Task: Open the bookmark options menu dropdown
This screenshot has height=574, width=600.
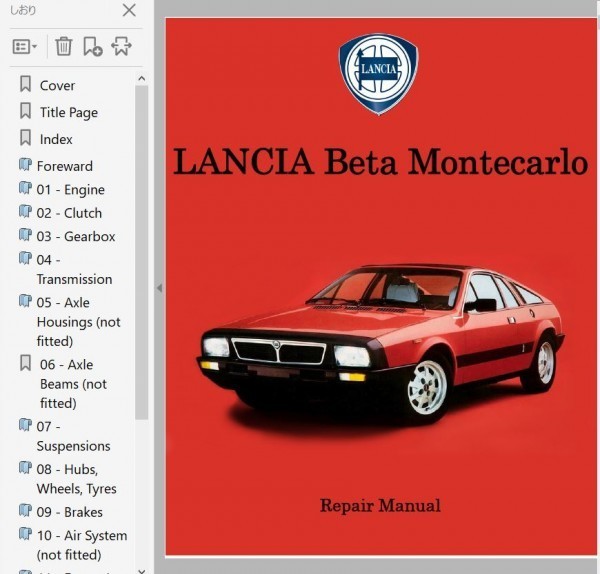Action: 24,47
